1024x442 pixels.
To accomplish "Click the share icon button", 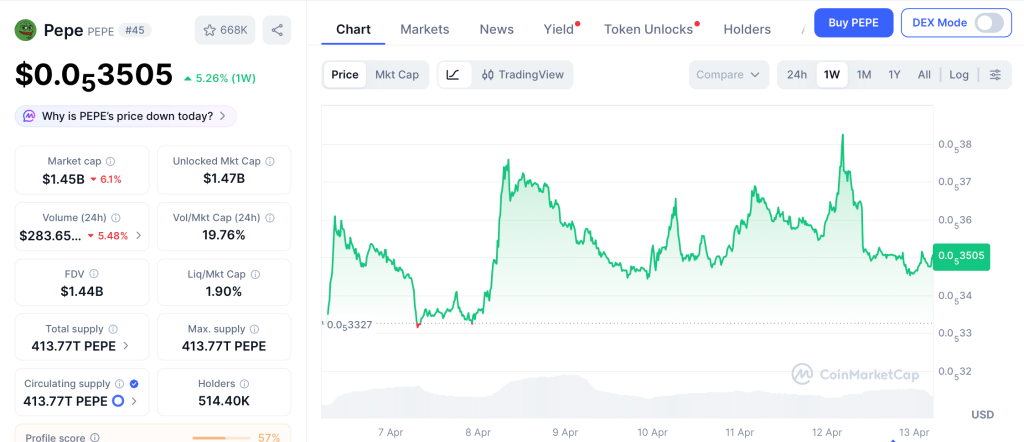I will coord(277,30).
